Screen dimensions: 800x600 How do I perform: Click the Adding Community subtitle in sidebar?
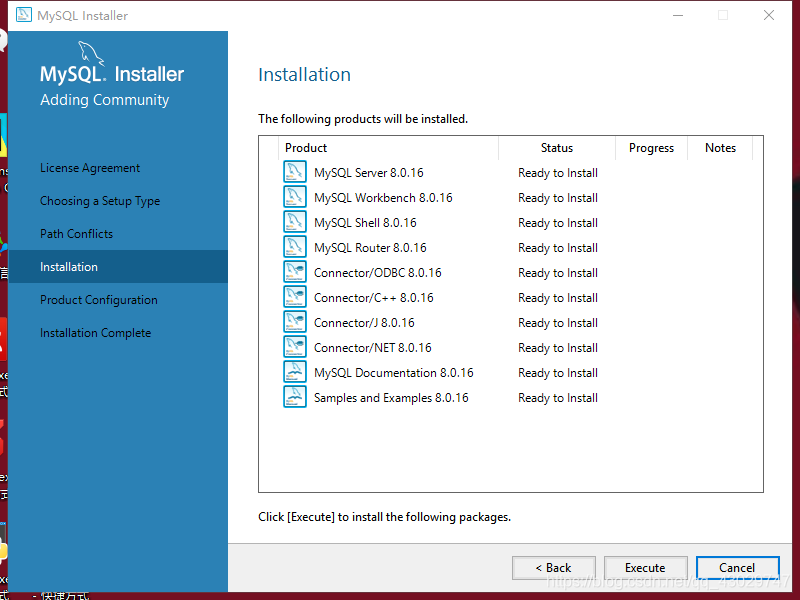tap(105, 100)
